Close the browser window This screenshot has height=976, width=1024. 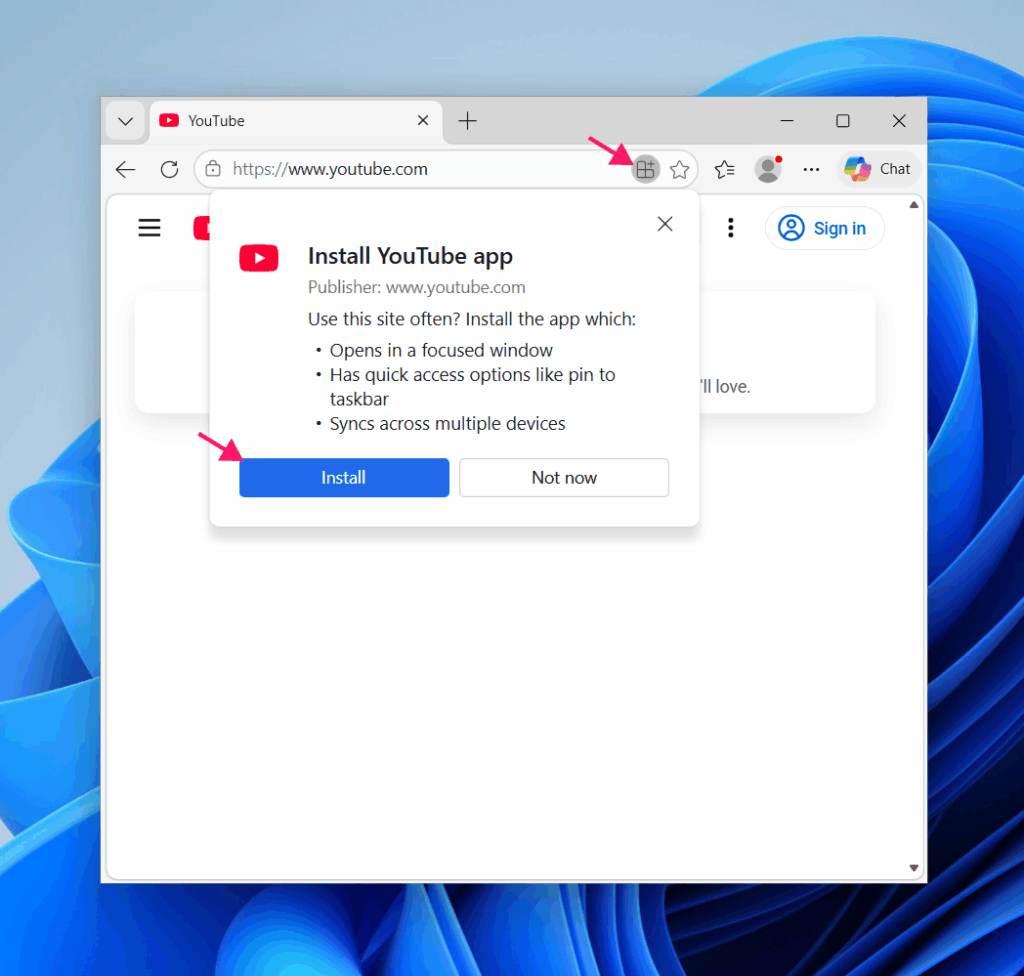coord(899,121)
